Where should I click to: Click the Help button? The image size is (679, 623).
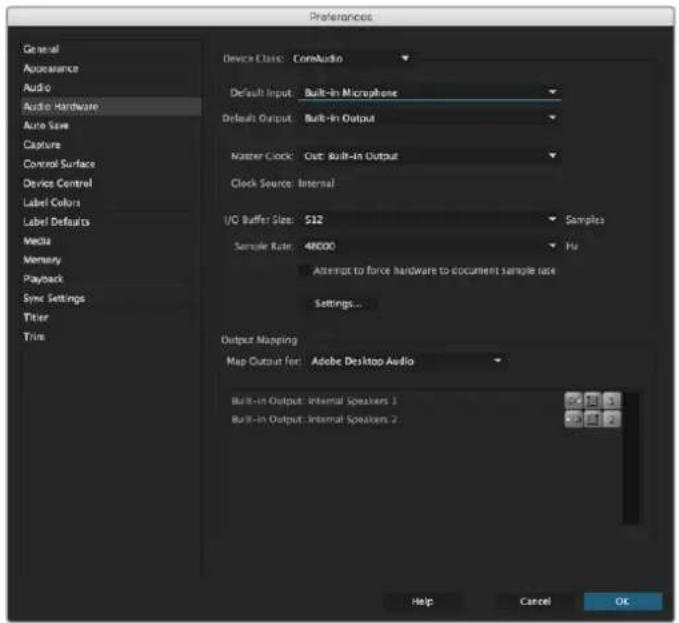point(422,601)
